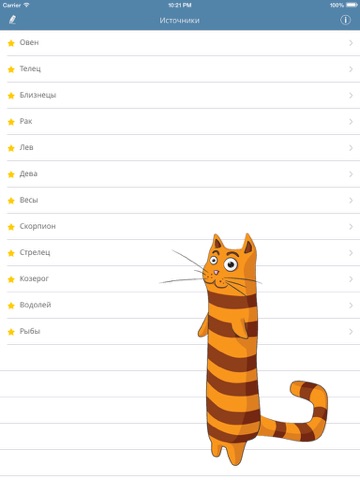Open the Козерог entry
The height and width of the screenshot is (480, 360).
[180, 279]
